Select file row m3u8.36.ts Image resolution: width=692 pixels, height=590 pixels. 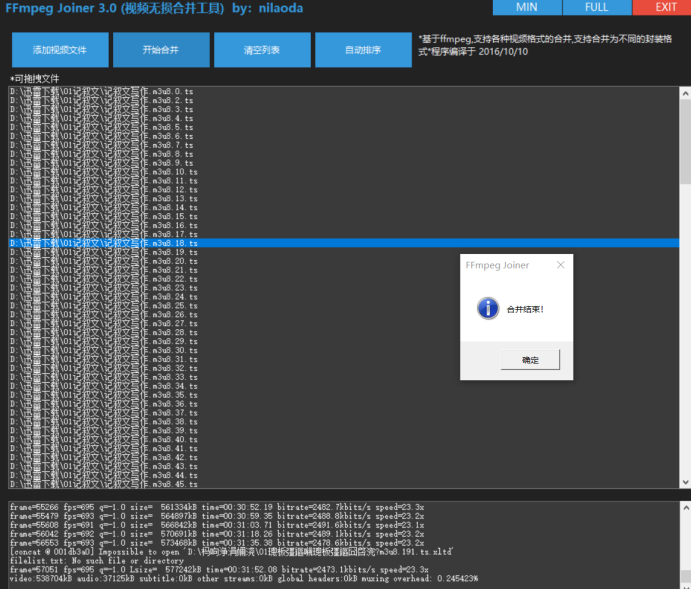pos(344,403)
